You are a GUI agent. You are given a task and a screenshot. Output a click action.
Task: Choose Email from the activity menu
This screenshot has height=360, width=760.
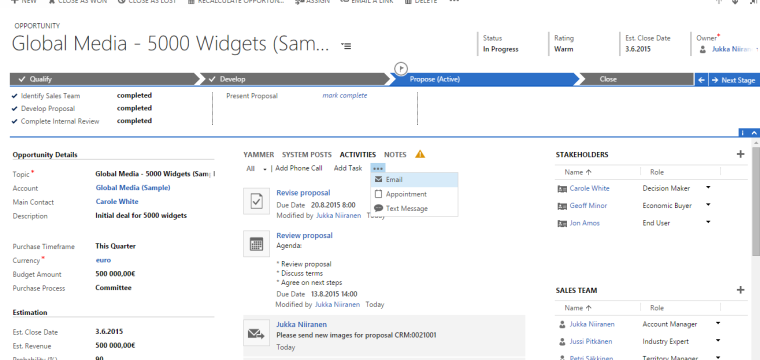tap(414, 180)
